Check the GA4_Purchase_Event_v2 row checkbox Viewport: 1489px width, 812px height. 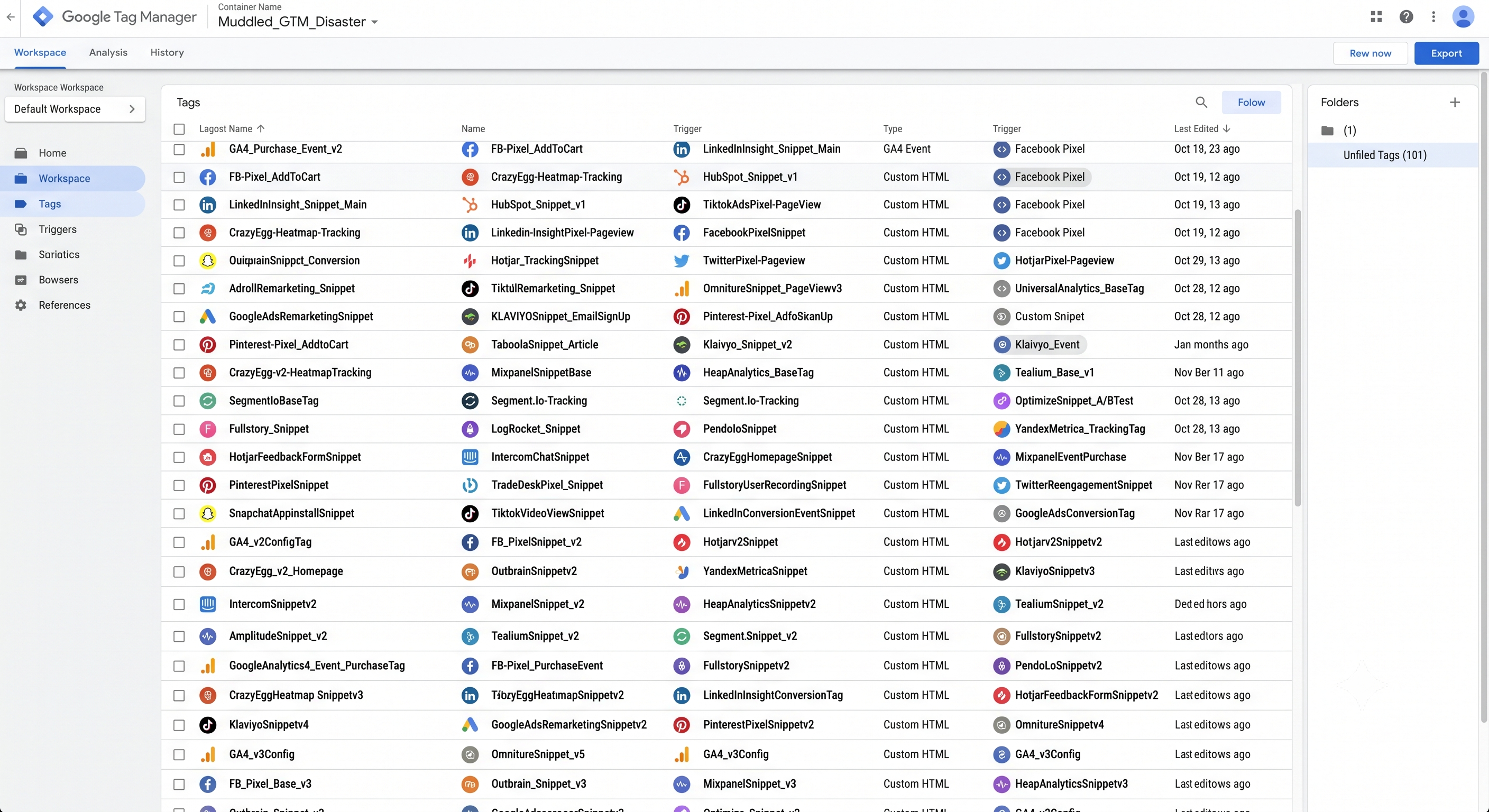point(179,149)
